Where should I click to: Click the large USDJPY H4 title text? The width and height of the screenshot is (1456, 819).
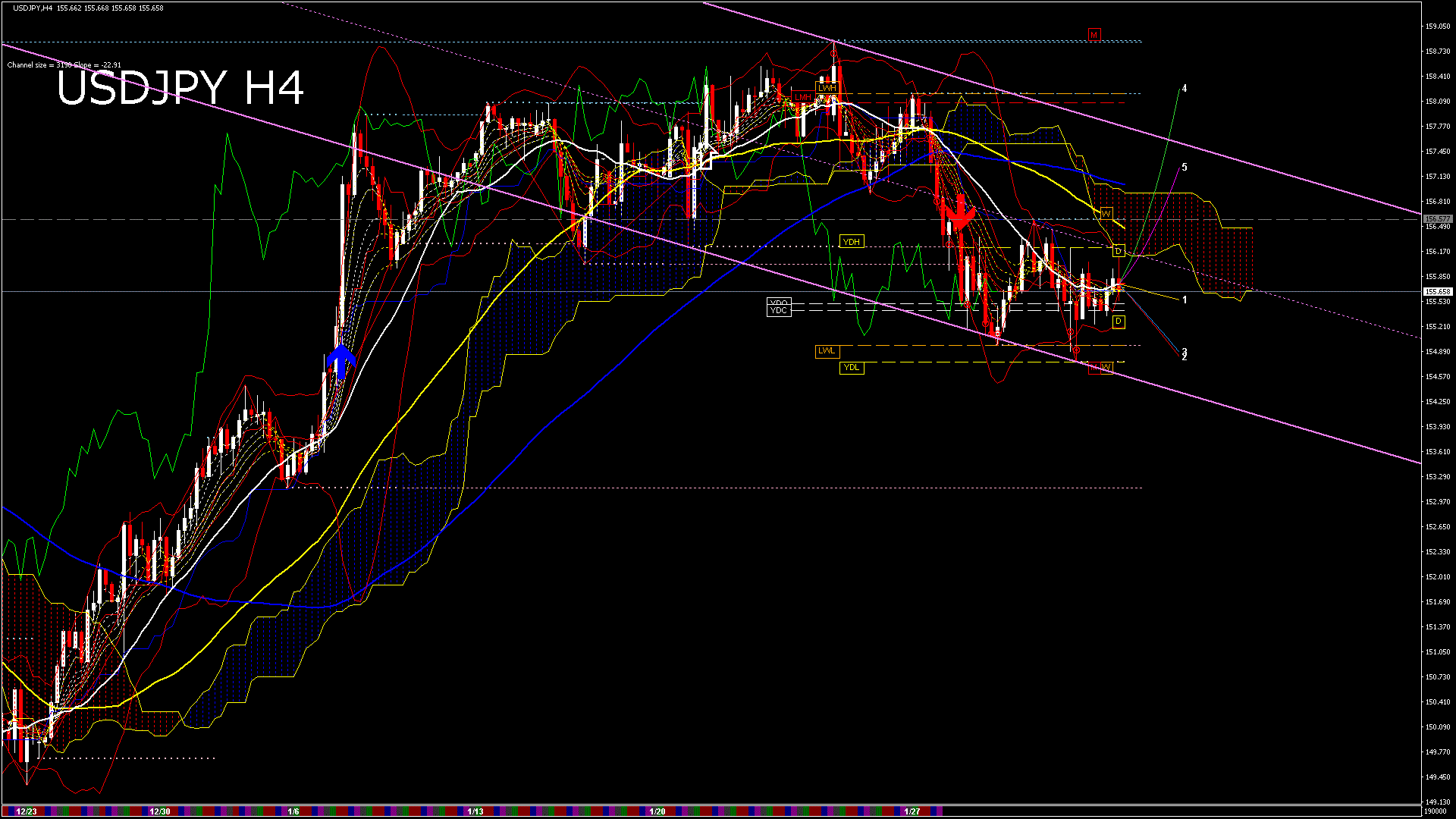[180, 88]
